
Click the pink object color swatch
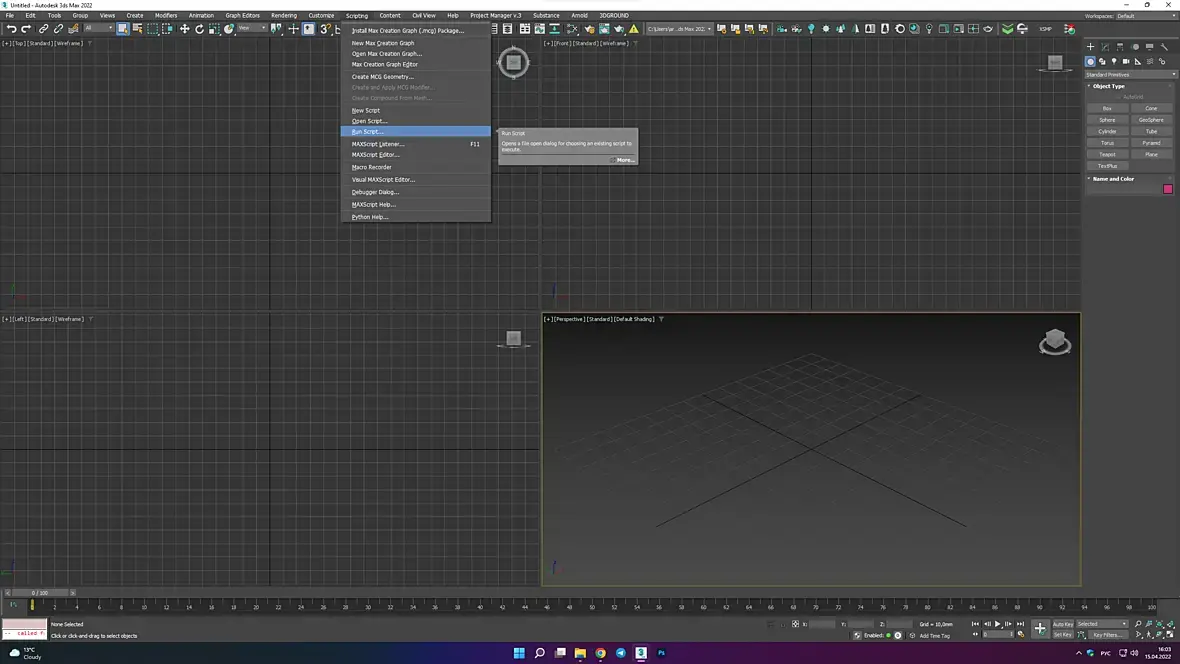pyautogui.click(x=1167, y=189)
